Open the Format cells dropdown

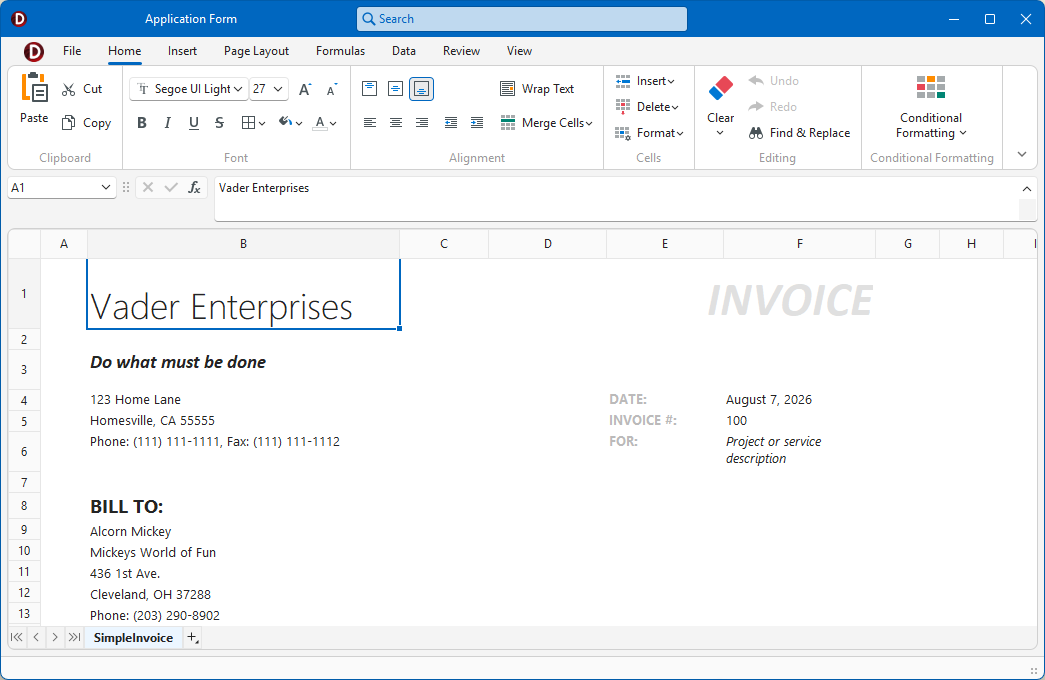(x=649, y=133)
